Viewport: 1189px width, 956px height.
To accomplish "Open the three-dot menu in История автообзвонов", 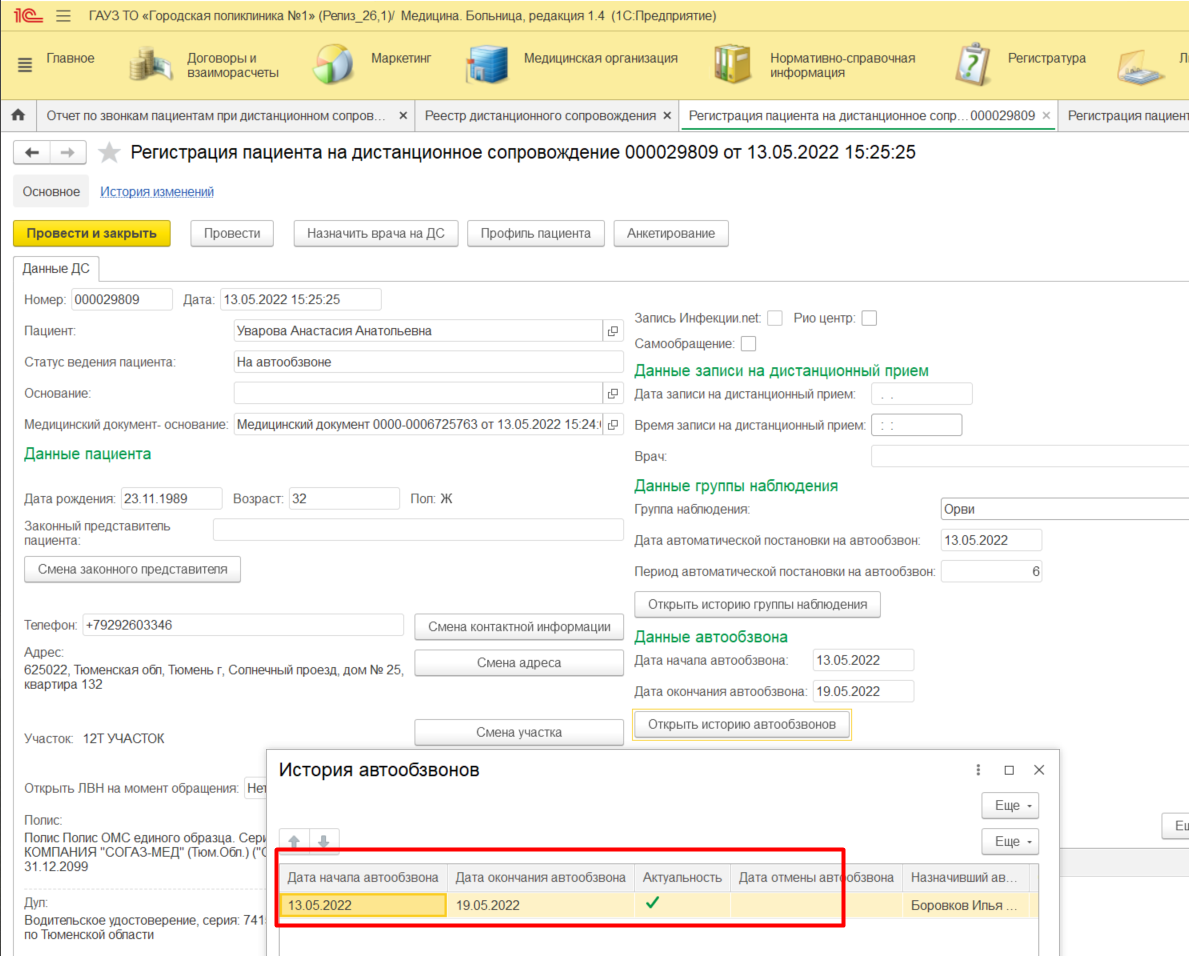I will point(978,770).
